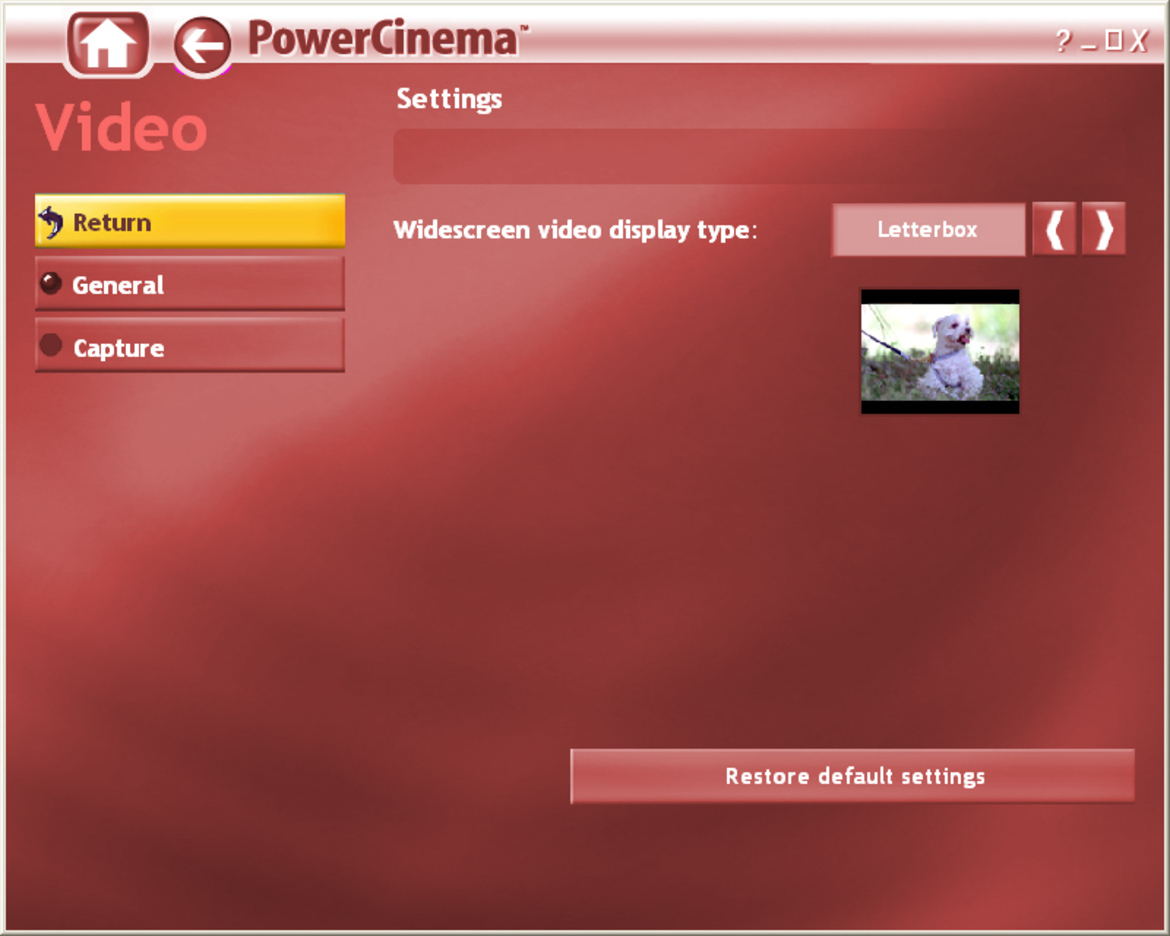Screen dimensions: 1170x936
Task: Click the Letterbox display type field
Action: [928, 229]
